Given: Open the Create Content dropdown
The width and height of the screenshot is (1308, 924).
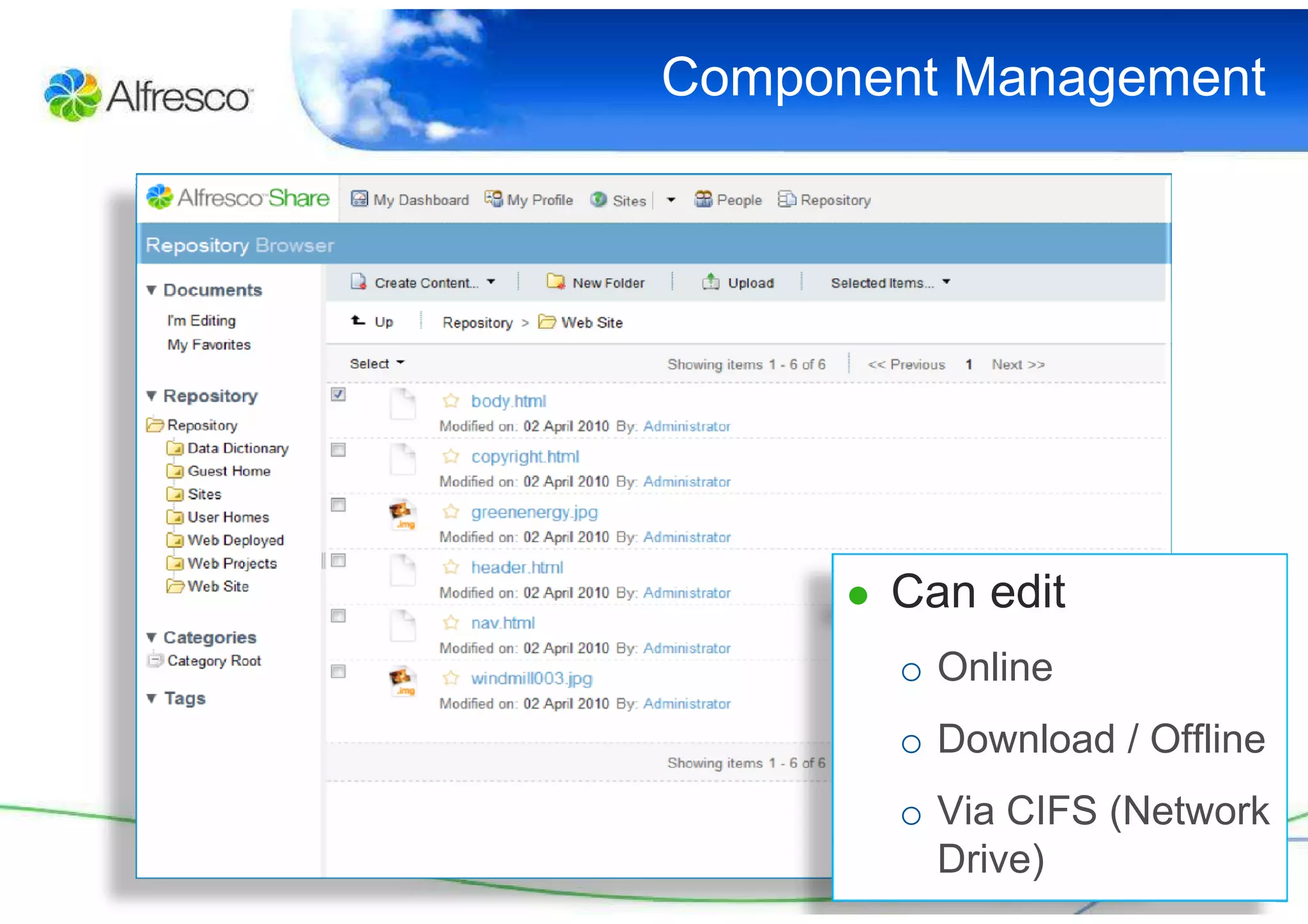Looking at the screenshot, I should (490, 282).
